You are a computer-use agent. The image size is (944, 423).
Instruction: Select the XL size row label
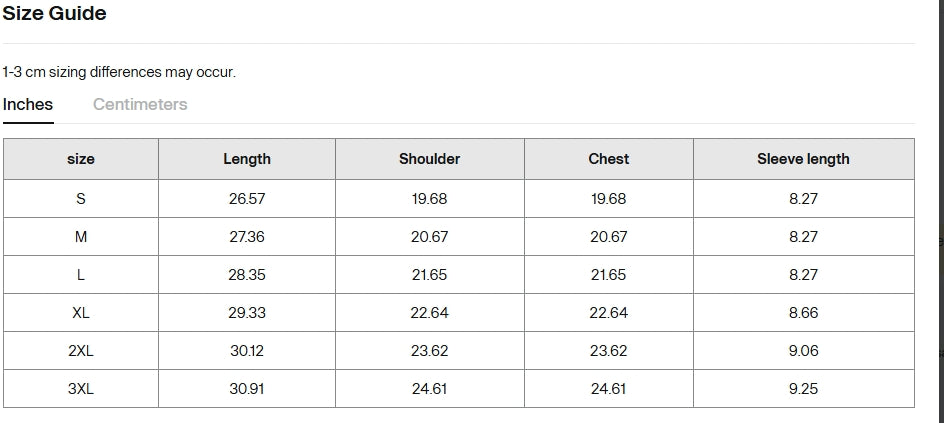(x=81, y=313)
